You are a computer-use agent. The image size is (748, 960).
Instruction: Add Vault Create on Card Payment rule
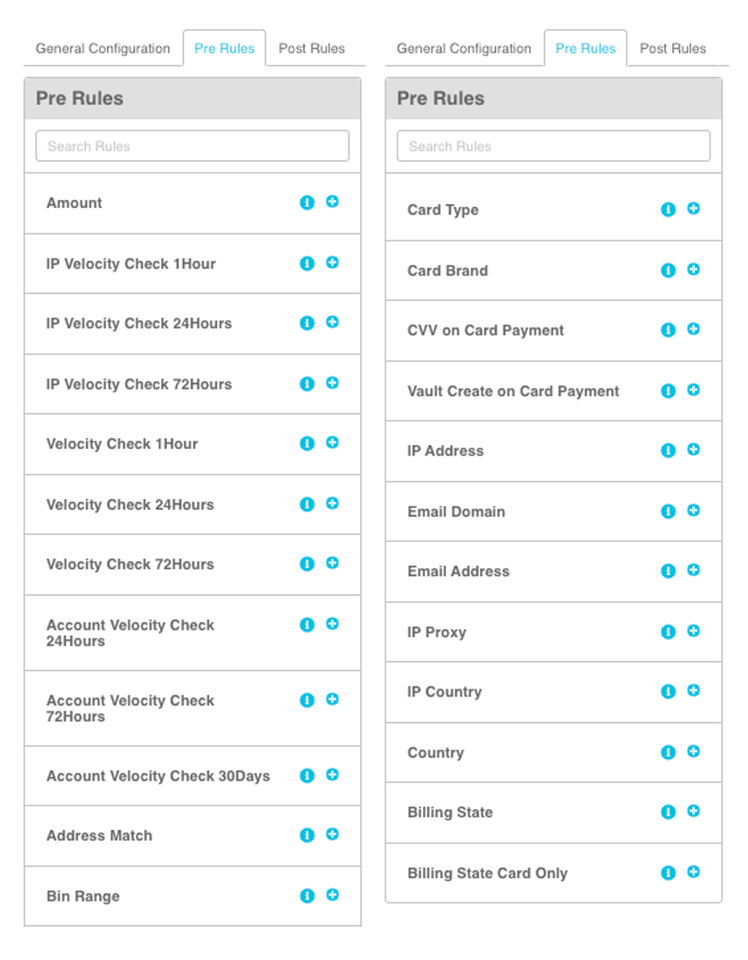point(694,390)
